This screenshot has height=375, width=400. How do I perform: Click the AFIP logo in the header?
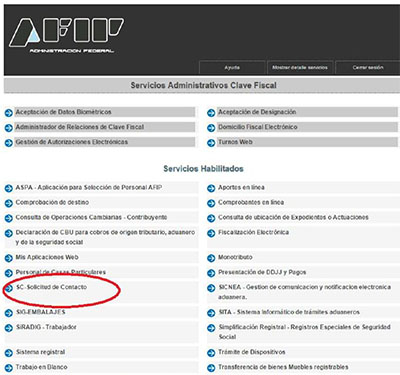(x=67, y=35)
